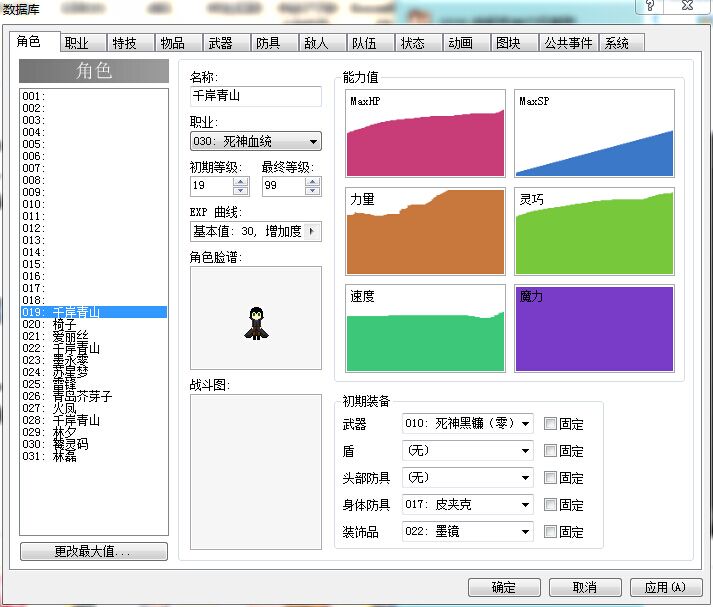This screenshot has width=713, height=607.
Task: Open the 灵巧 parameter graph
Action: (x=594, y=231)
